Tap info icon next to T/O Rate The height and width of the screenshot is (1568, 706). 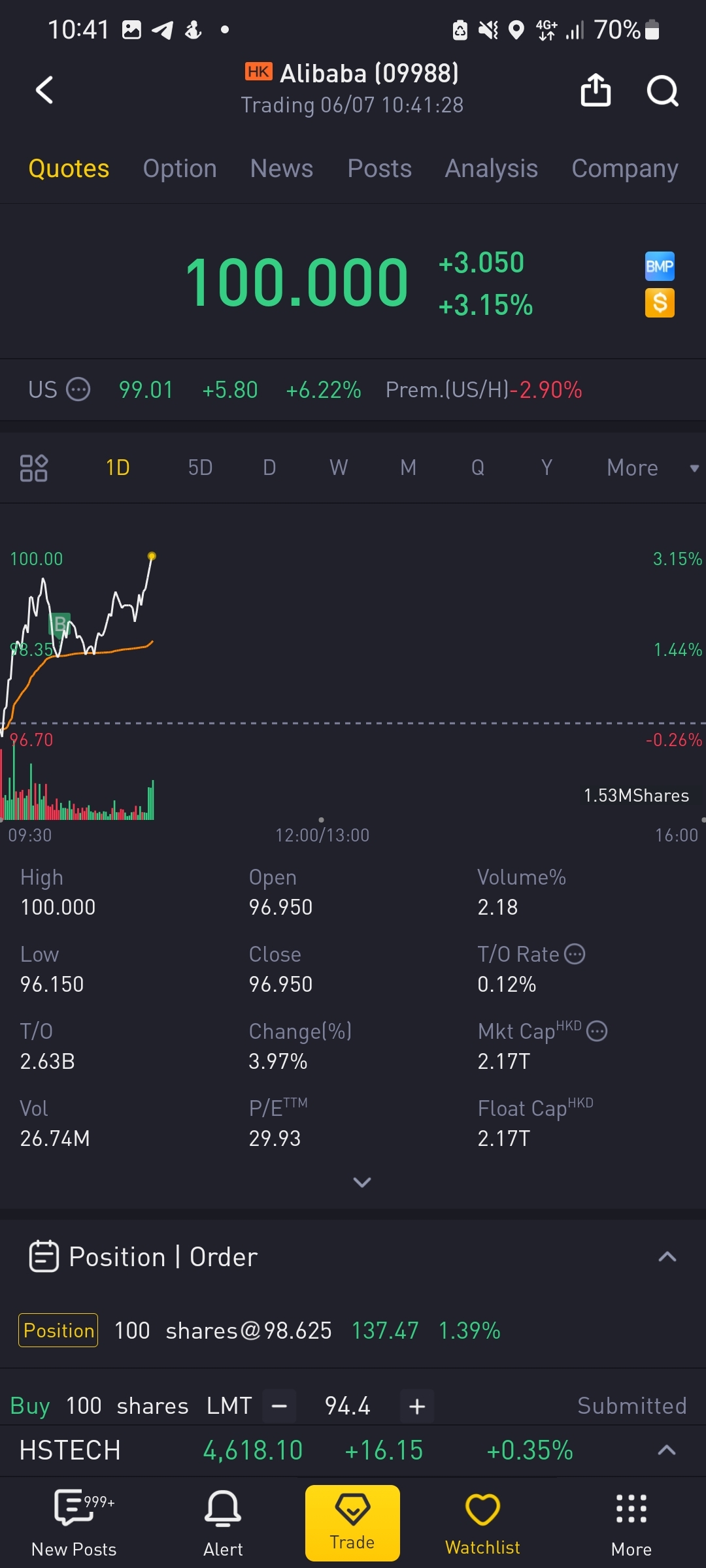click(x=575, y=954)
